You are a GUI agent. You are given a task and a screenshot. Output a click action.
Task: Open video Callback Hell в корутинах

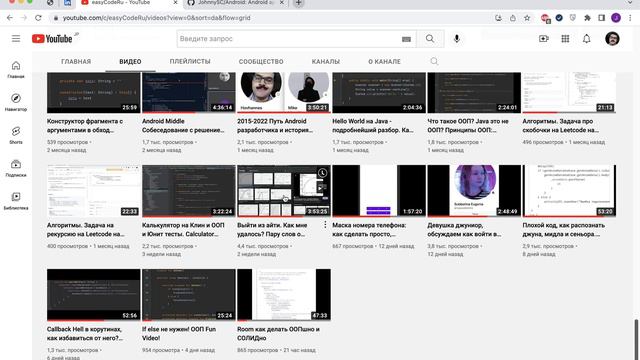[x=85, y=333]
